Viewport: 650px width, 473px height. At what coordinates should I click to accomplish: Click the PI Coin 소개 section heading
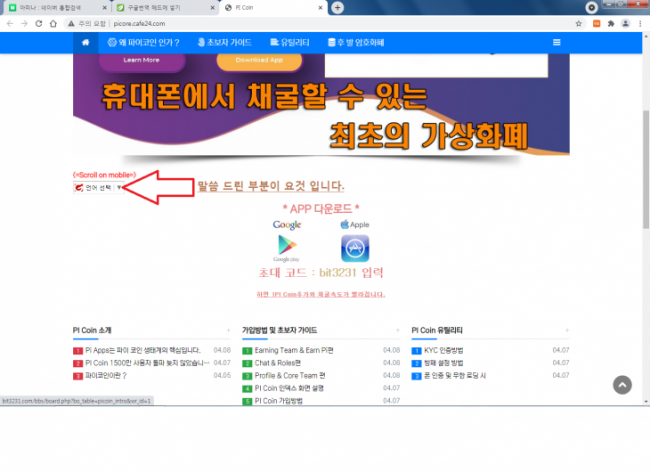92,330
